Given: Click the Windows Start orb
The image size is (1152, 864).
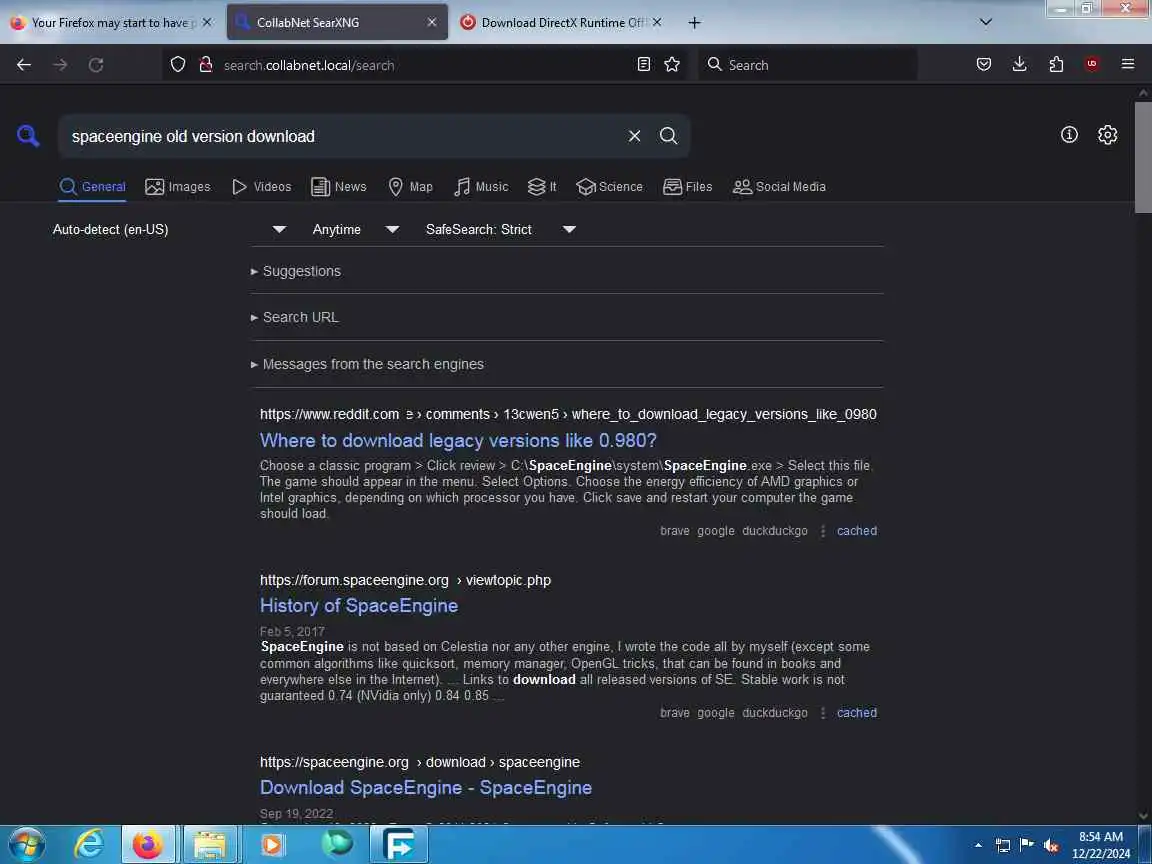Looking at the screenshot, I should click(x=27, y=845).
